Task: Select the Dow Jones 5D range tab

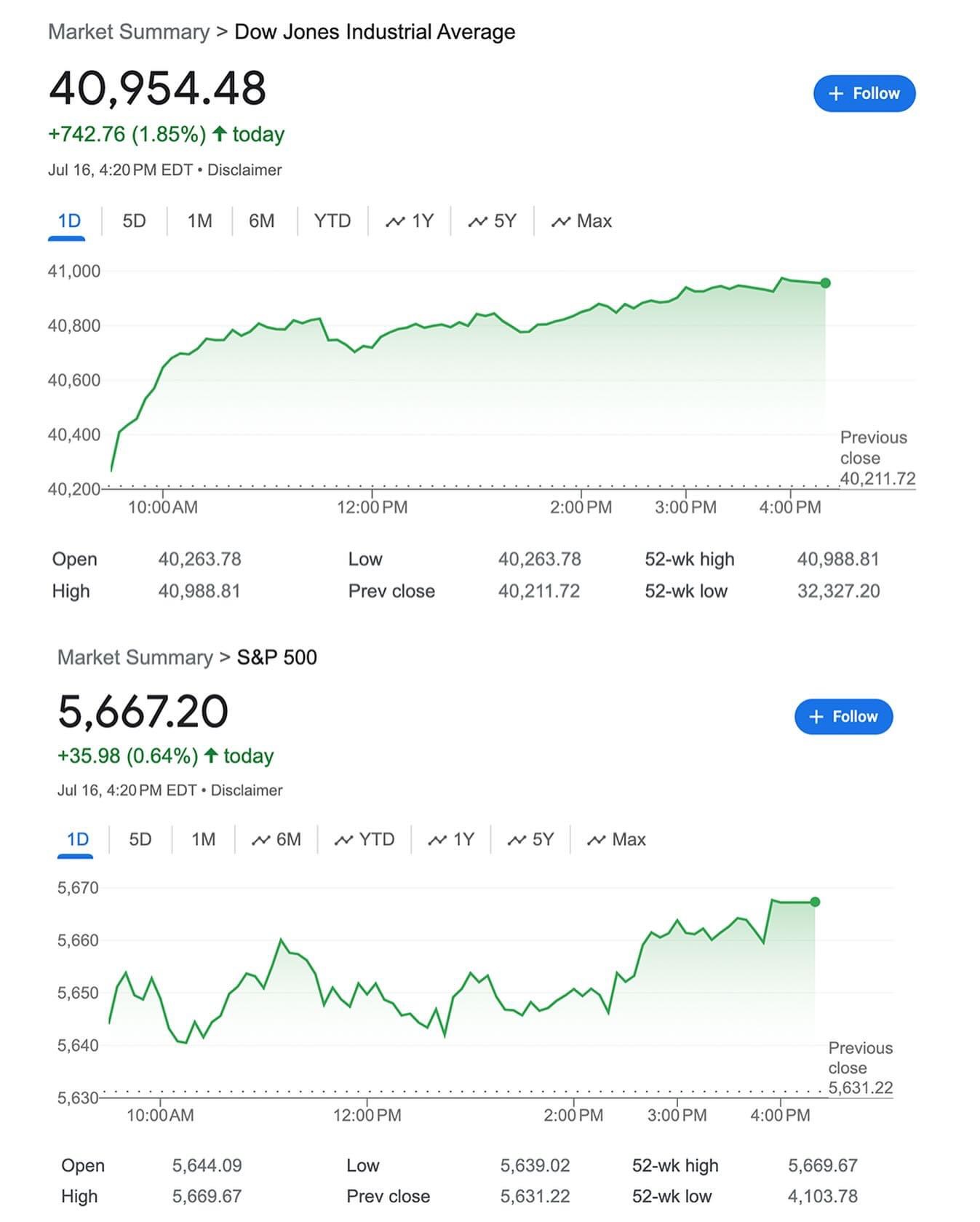Action: 134,221
